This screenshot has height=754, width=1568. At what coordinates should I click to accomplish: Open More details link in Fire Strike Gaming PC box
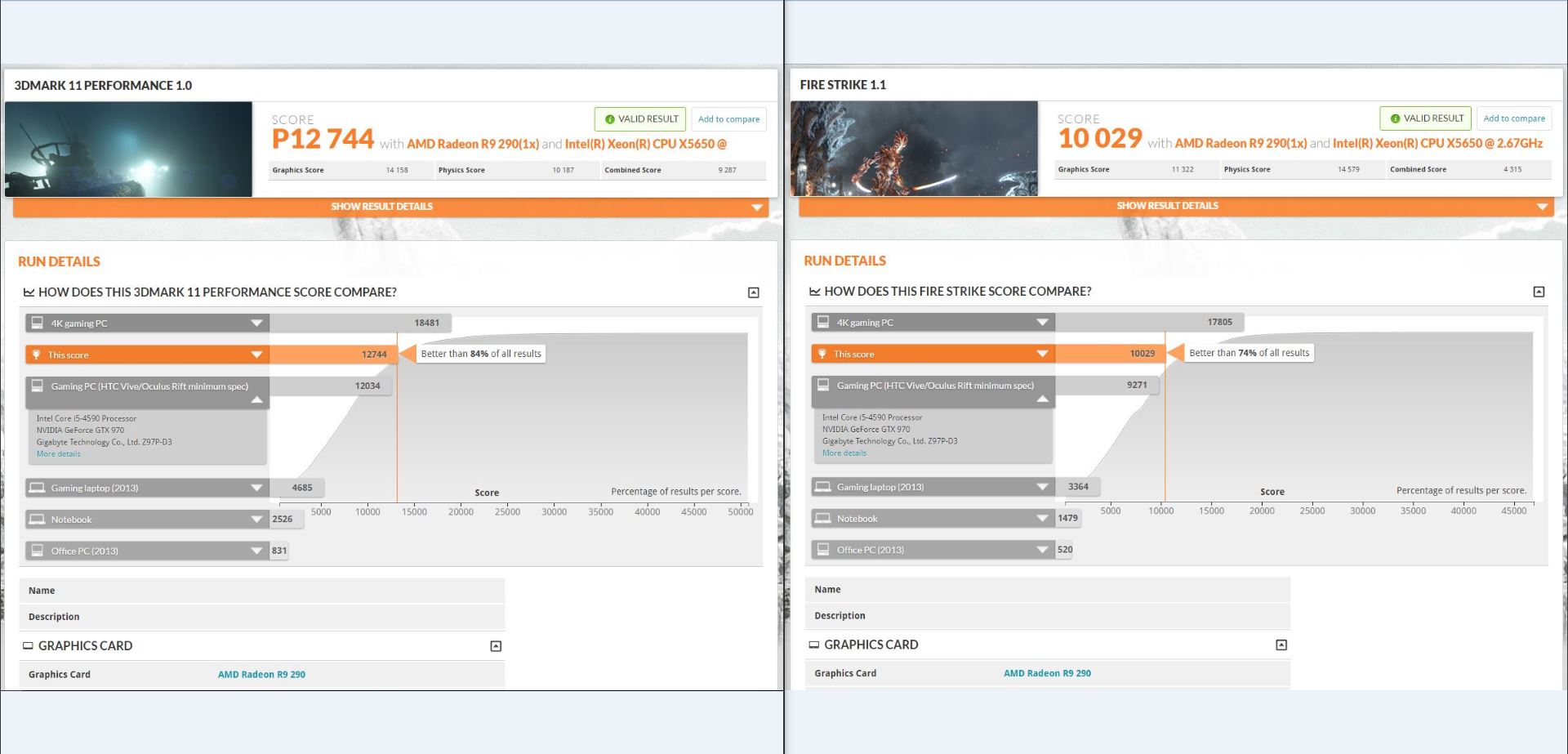click(x=844, y=453)
